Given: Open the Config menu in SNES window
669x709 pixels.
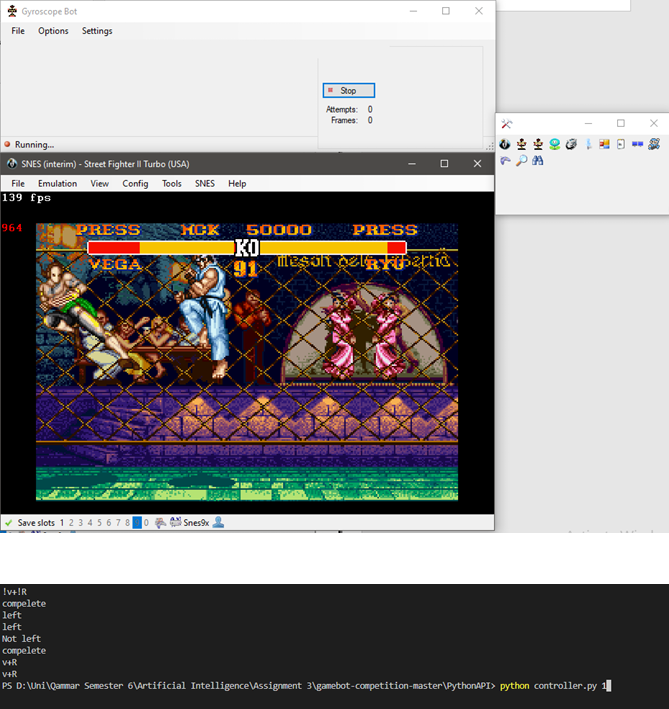Looking at the screenshot, I should pos(135,184).
